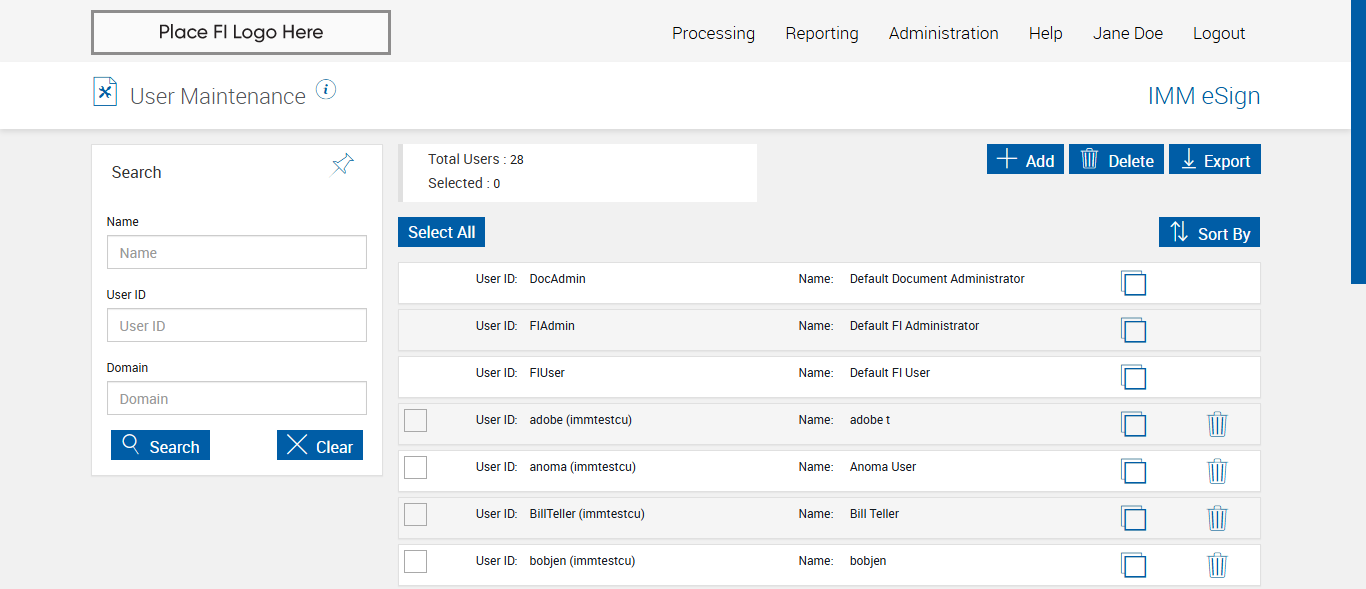The image size is (1366, 589).
Task: Copy the DocAdmin user entry
Action: tap(1133, 283)
